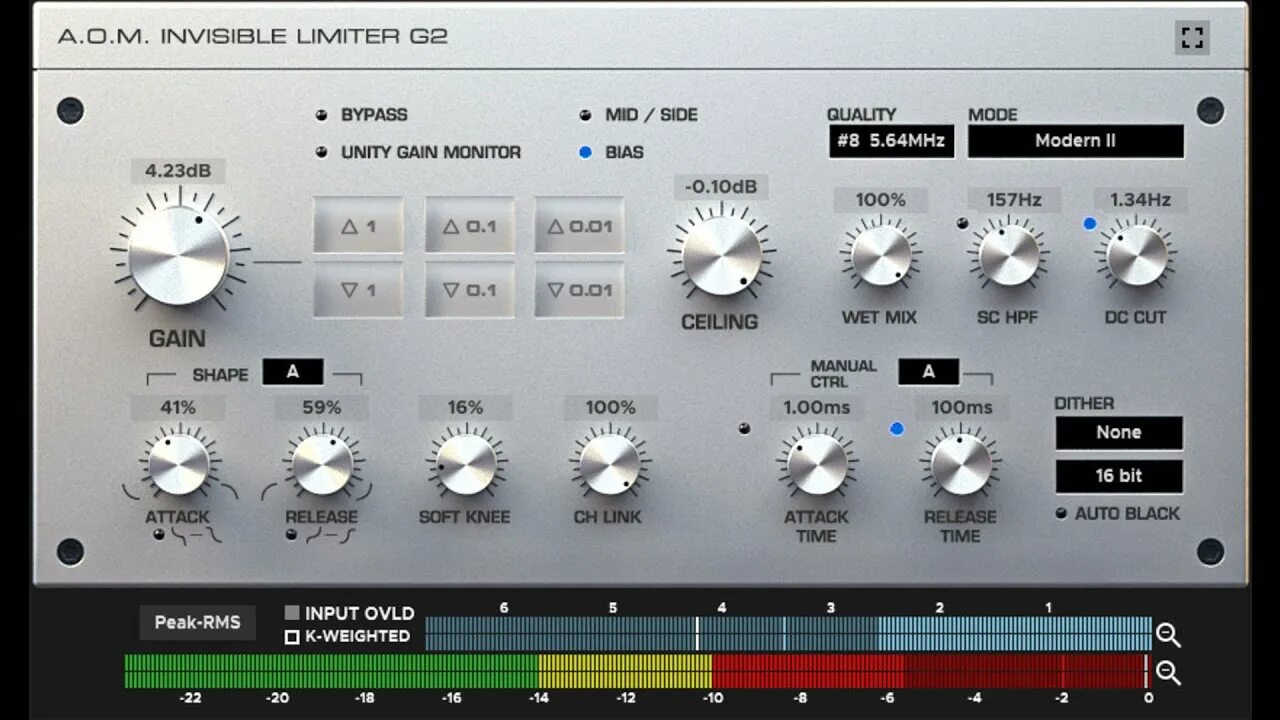This screenshot has width=1280, height=720.
Task: Toggle the manual RELEASE TIME LED
Action: [x=896, y=429]
